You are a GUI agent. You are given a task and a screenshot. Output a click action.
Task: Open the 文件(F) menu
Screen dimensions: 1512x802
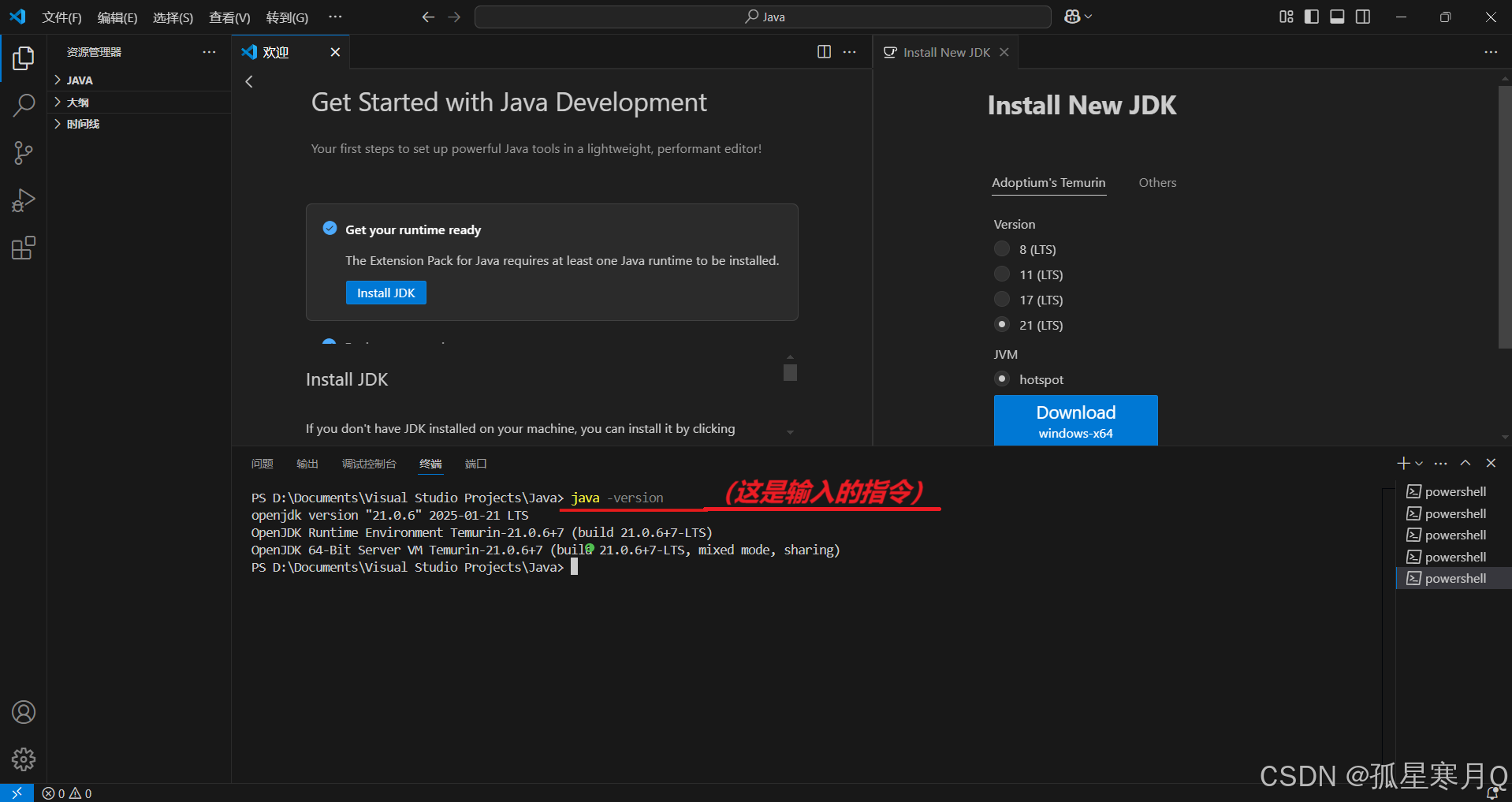(x=62, y=17)
